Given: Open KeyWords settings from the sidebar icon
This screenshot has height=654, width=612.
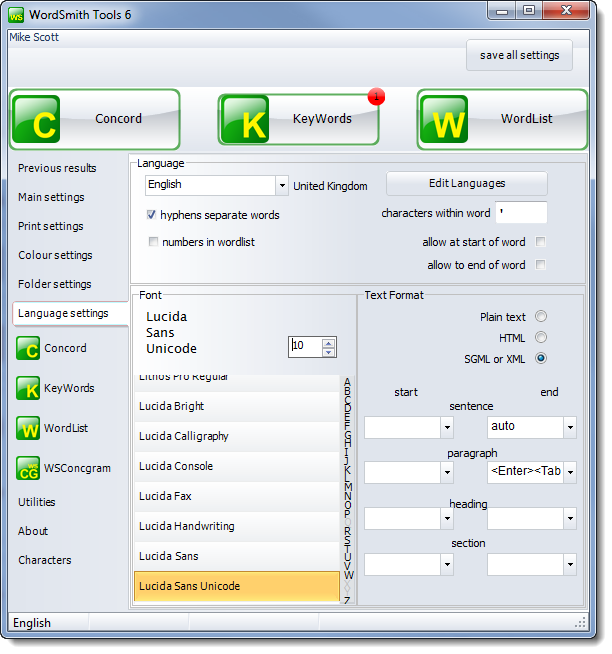Looking at the screenshot, I should (x=28, y=389).
